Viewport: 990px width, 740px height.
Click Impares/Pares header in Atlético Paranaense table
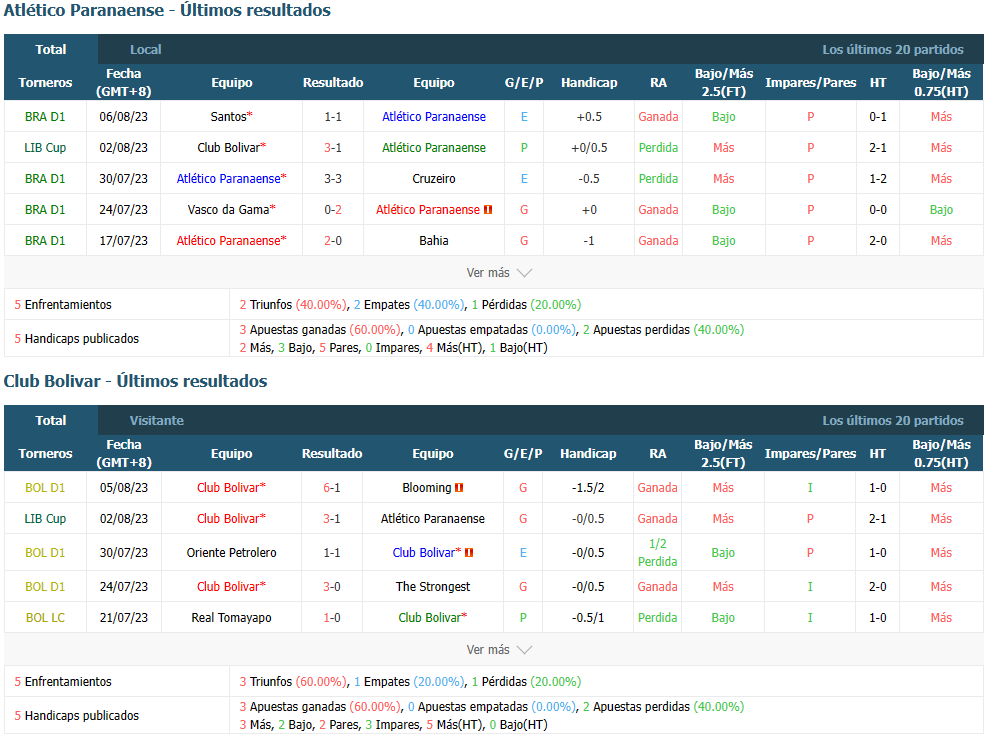(811, 82)
